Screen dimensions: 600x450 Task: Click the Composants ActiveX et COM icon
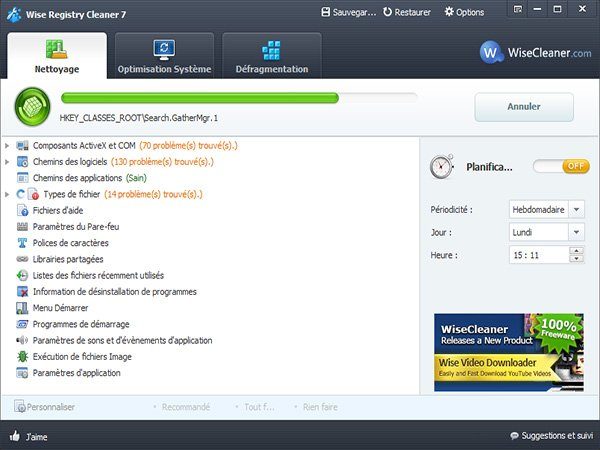click(23, 146)
